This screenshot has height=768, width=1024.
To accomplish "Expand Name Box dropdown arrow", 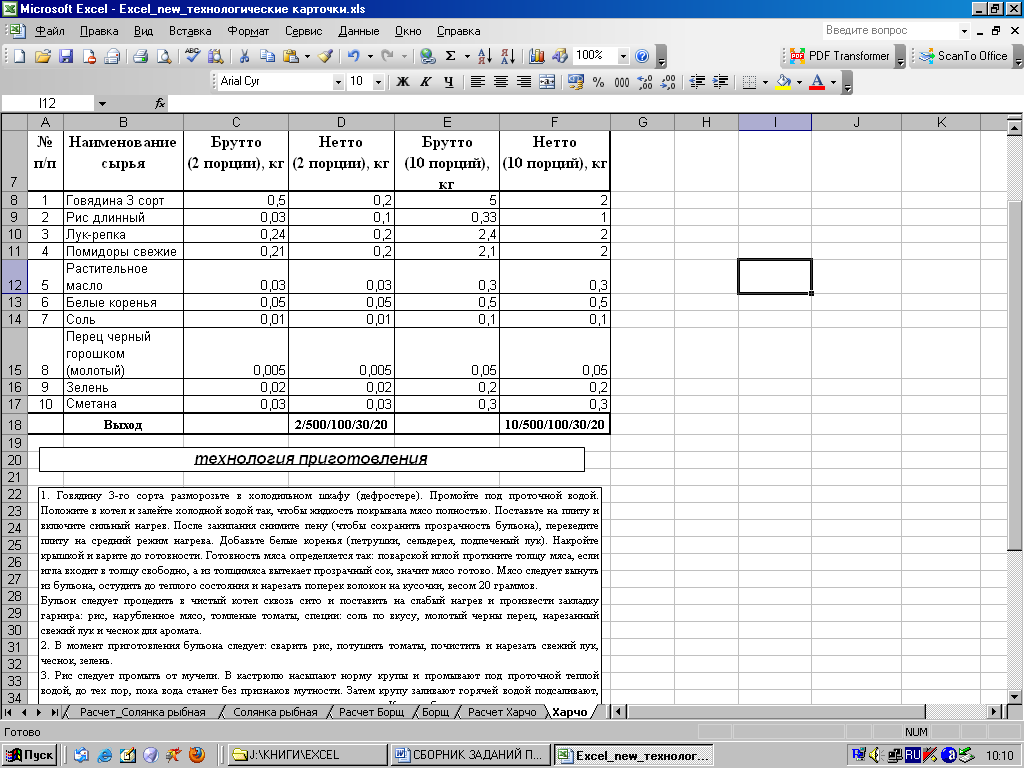I will [102, 103].
